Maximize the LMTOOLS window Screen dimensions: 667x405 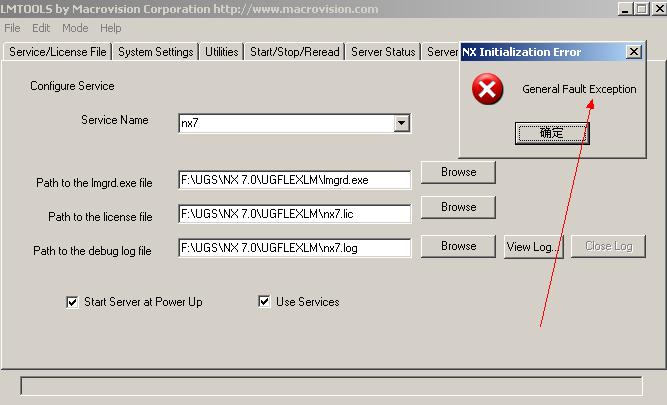(641, 9)
